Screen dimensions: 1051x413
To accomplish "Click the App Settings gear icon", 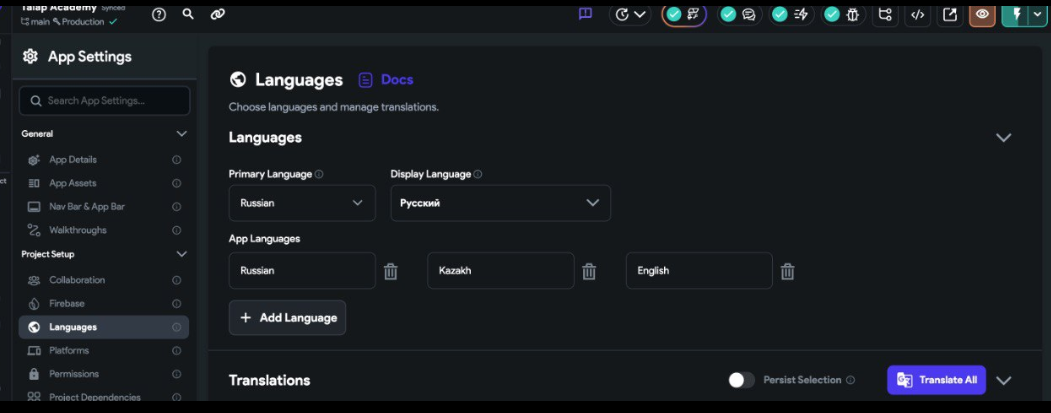I will tap(30, 56).
